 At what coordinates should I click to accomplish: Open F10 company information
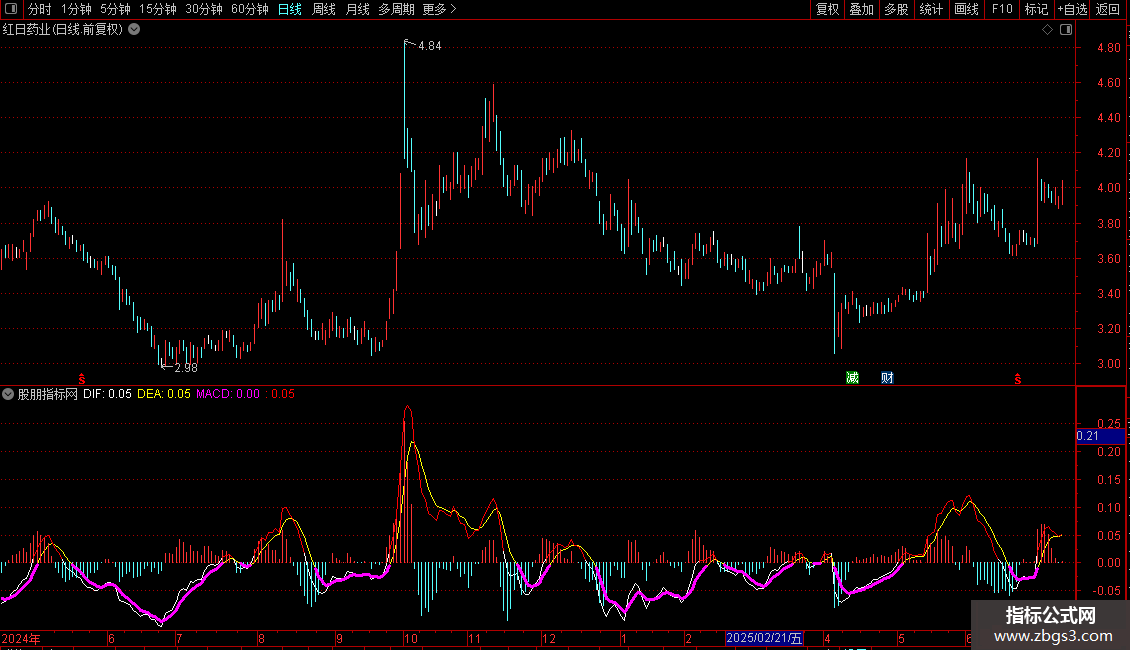[1002, 9]
